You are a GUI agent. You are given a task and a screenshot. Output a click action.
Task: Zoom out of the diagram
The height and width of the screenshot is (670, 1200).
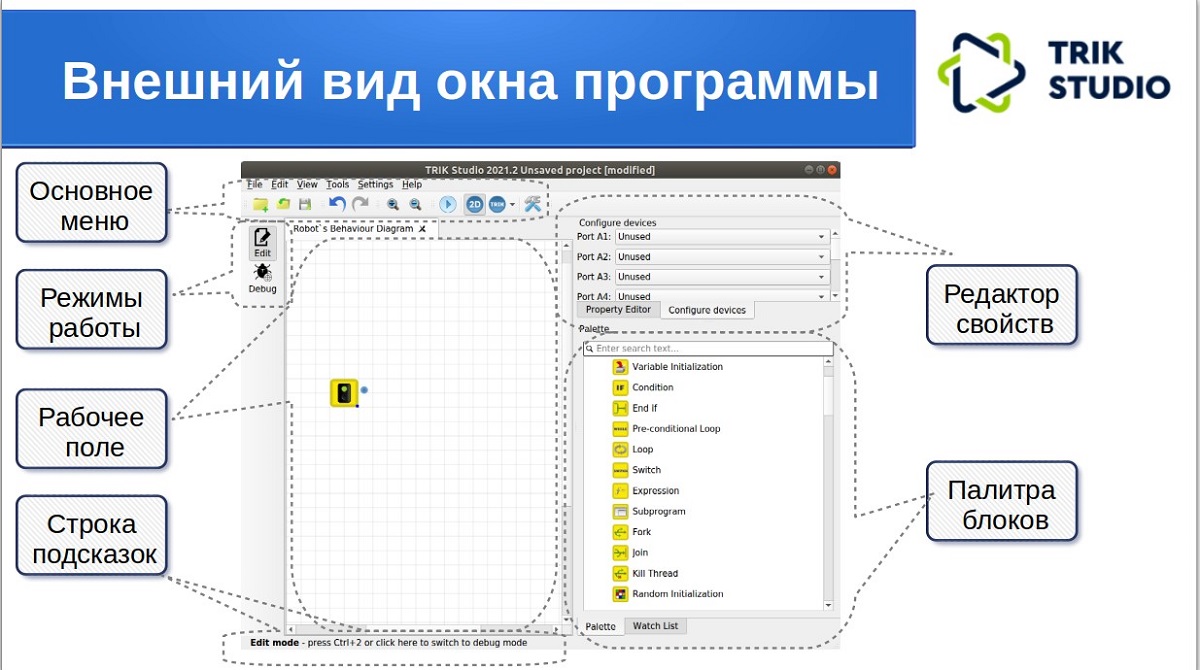coord(415,204)
